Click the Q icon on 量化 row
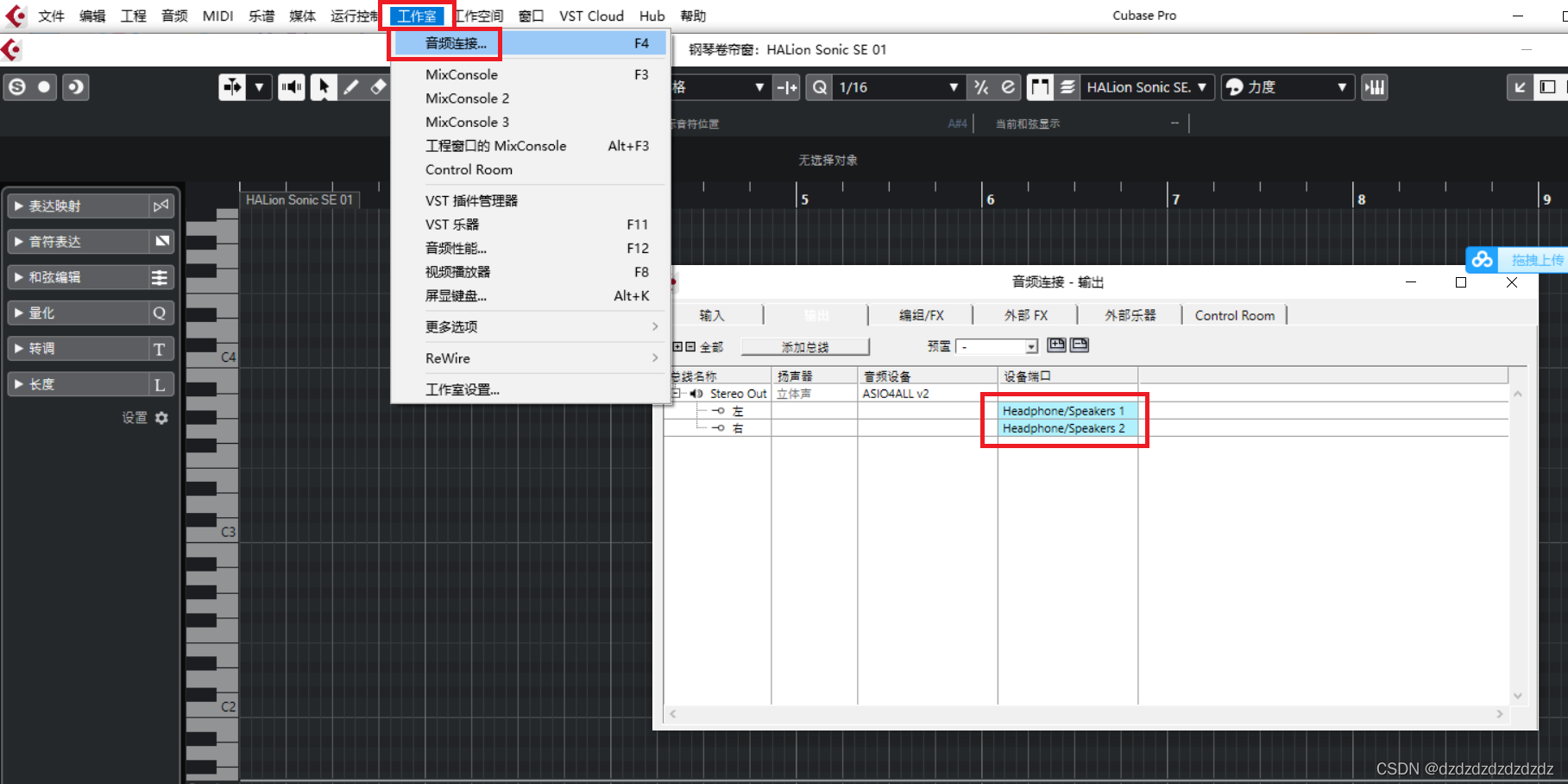This screenshot has height=784, width=1568. (x=160, y=313)
